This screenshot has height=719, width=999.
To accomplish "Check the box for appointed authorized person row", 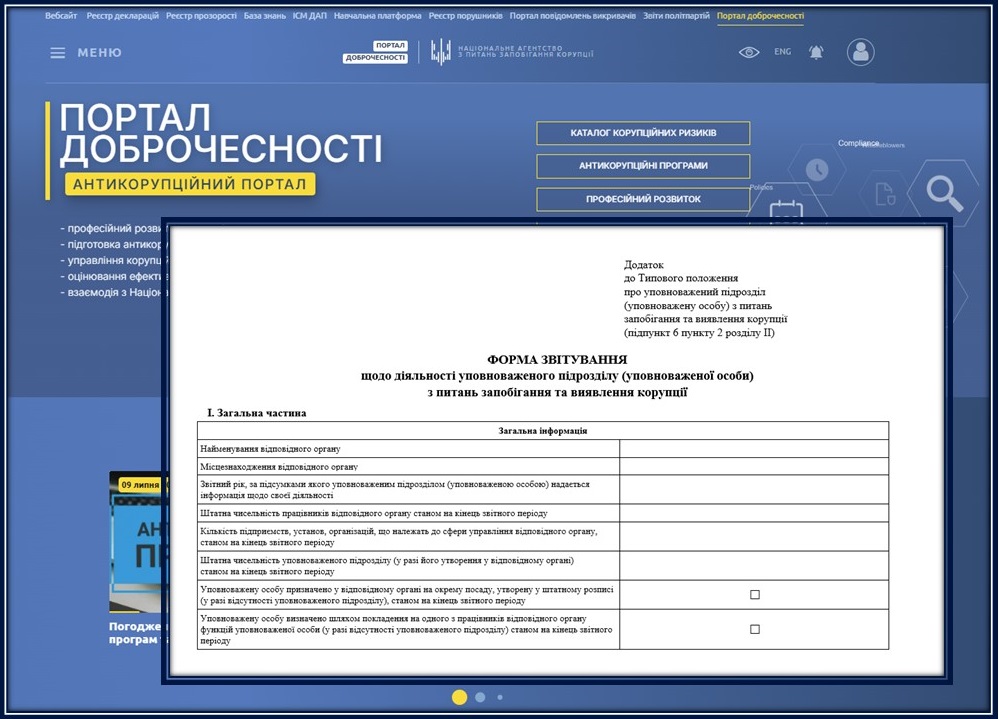I will (754, 595).
